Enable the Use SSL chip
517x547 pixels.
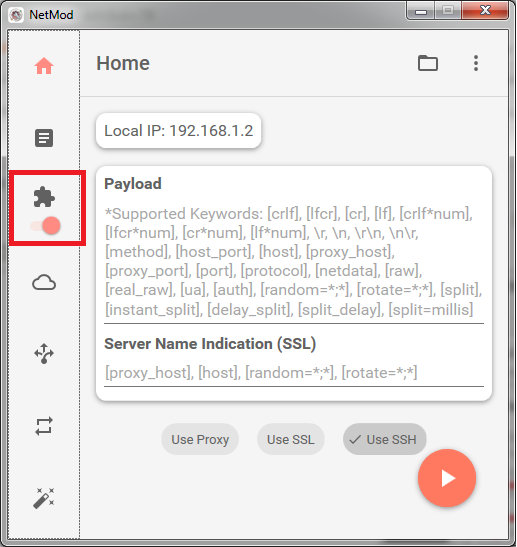[291, 439]
